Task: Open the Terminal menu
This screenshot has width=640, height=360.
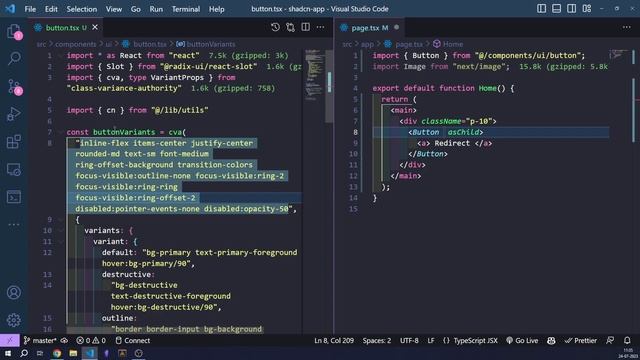Action: coord(186,9)
